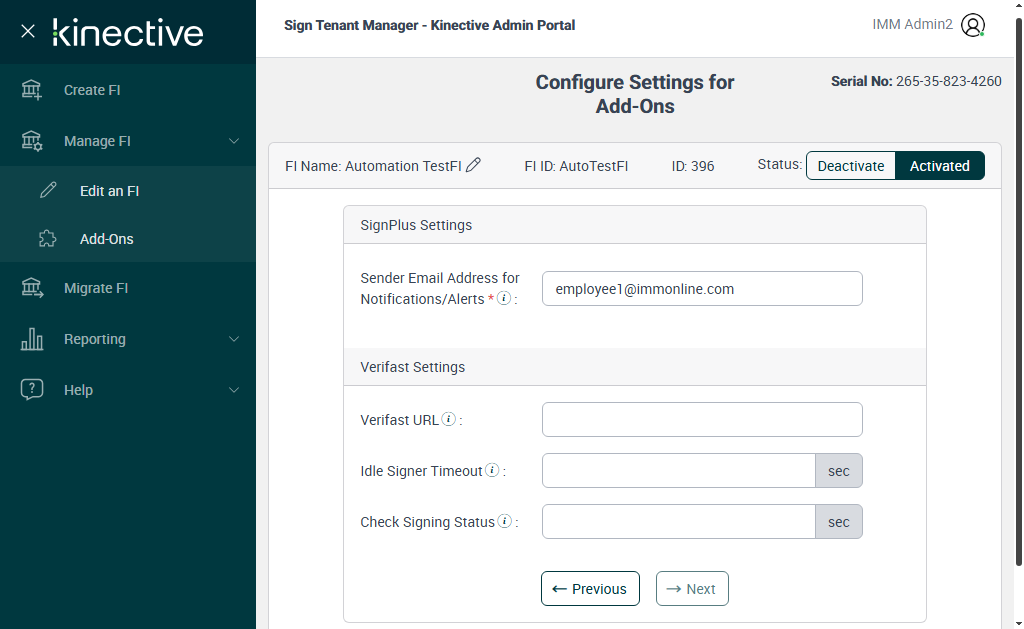Expand the Help menu chevron
The height and width of the screenshot is (629, 1024).
234,390
